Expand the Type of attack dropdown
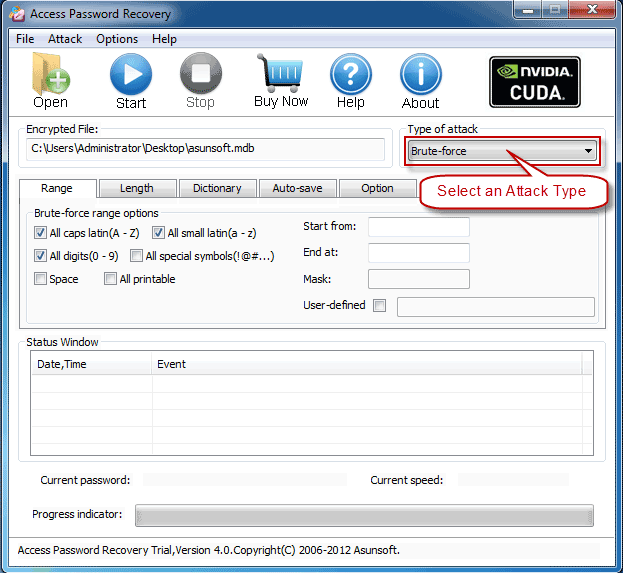Image resolution: width=623 pixels, height=573 pixels. click(503, 151)
